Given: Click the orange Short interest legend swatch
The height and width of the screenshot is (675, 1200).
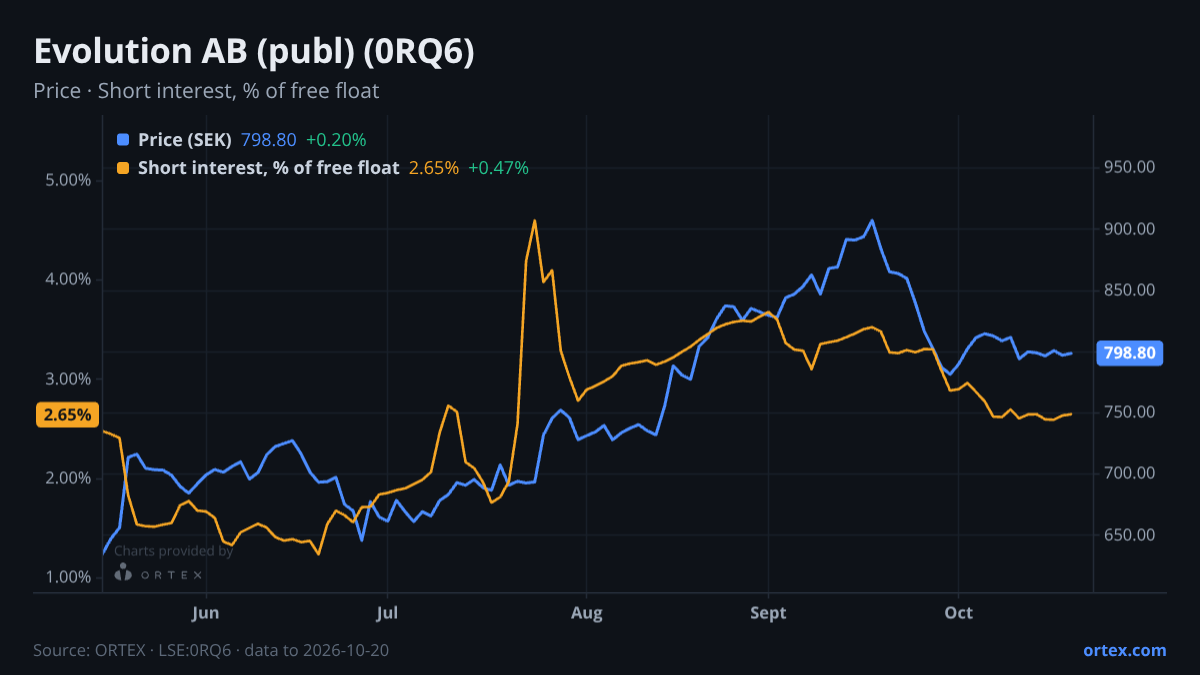Looking at the screenshot, I should pos(123,167).
